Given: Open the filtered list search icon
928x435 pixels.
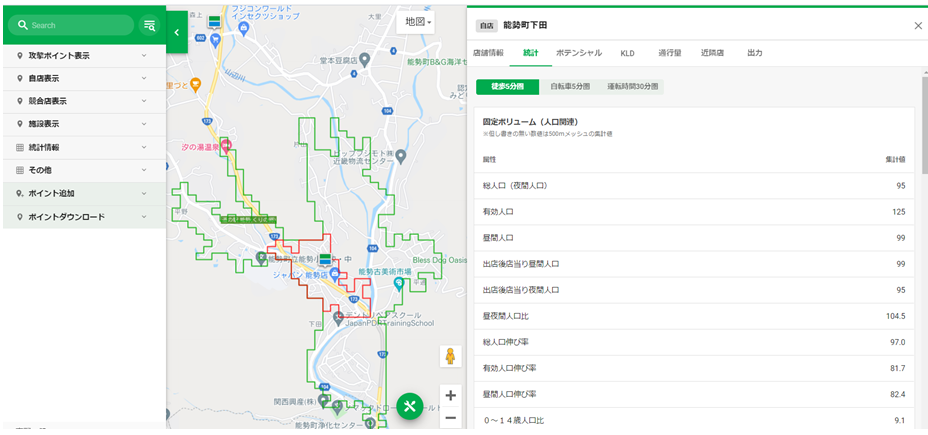Looking at the screenshot, I should pyautogui.click(x=149, y=25).
